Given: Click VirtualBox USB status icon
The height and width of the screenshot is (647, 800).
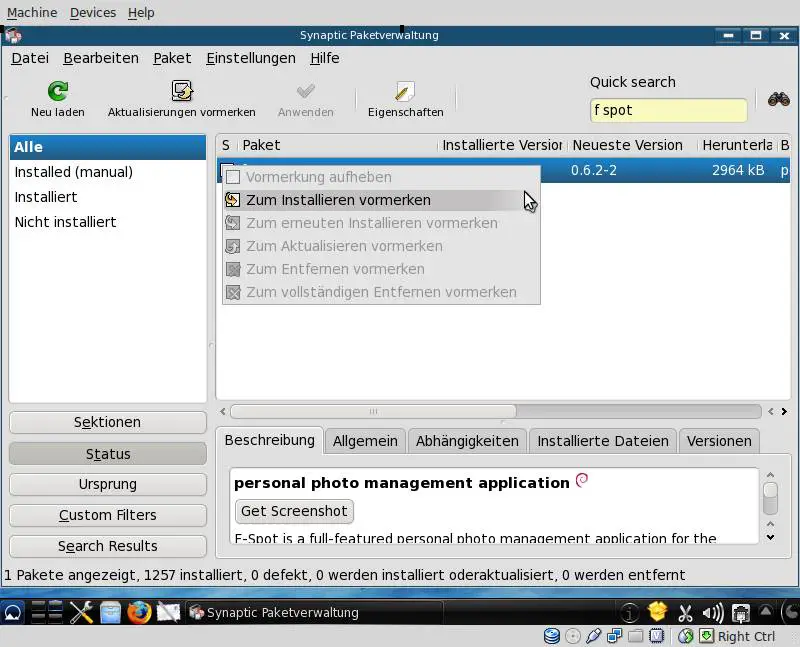Looking at the screenshot, I should [x=593, y=636].
